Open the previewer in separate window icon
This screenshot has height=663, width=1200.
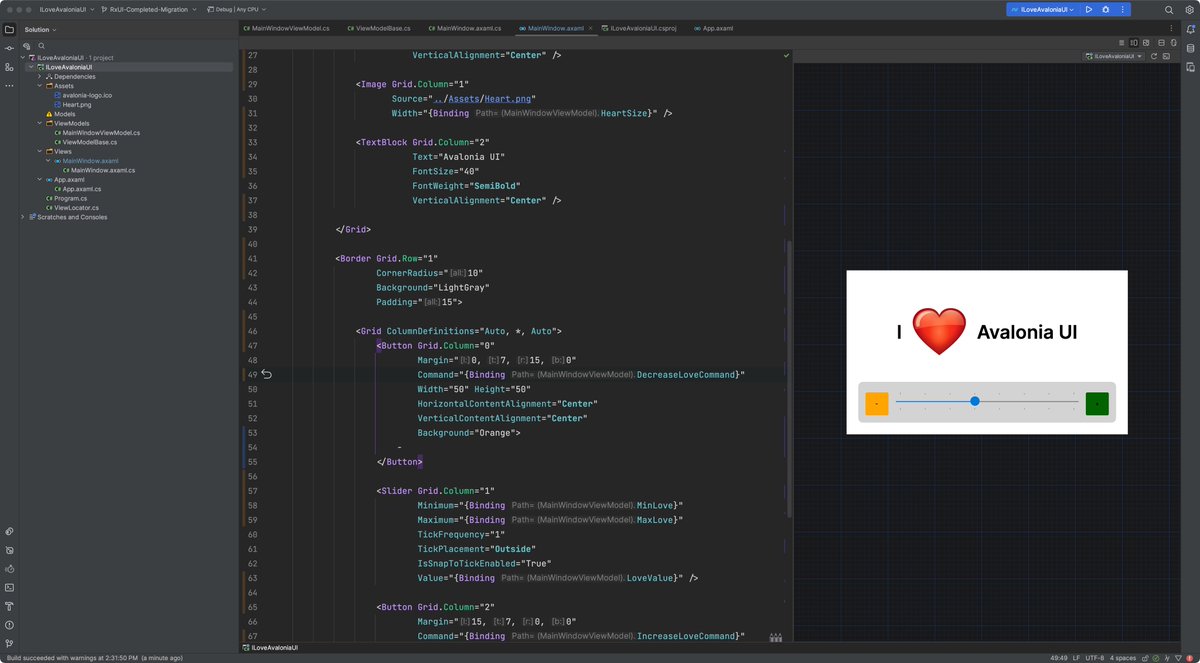point(1166,56)
